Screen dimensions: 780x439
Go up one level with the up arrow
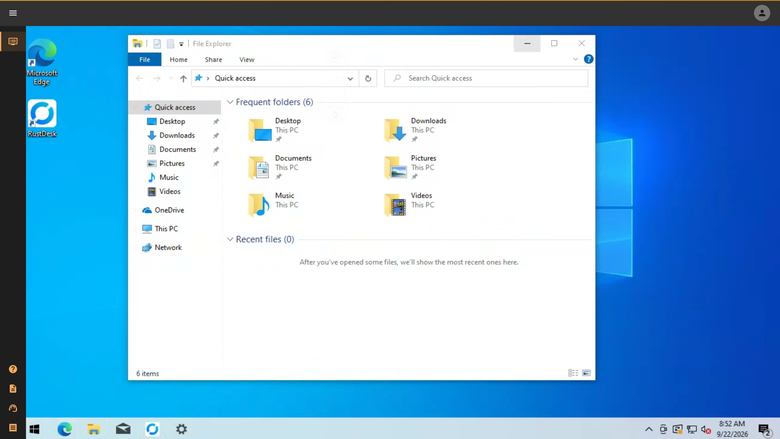coord(183,79)
